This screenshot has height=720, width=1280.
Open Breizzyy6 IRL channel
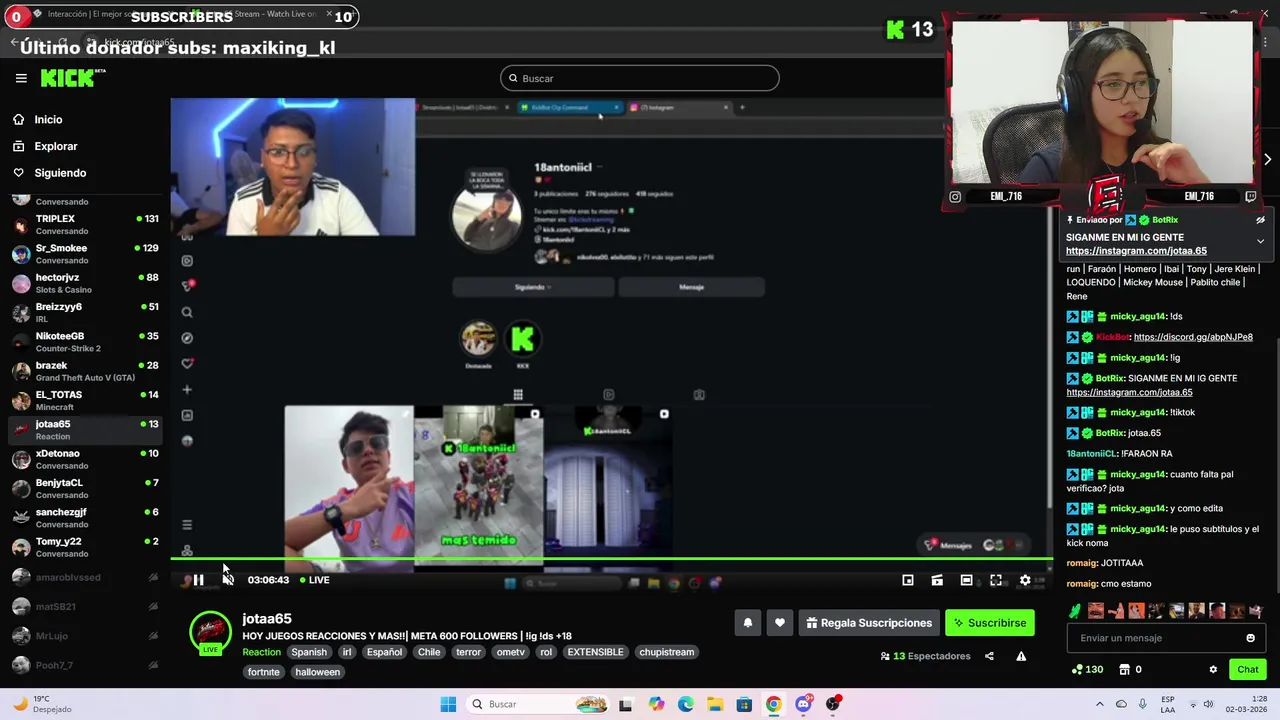(85, 312)
